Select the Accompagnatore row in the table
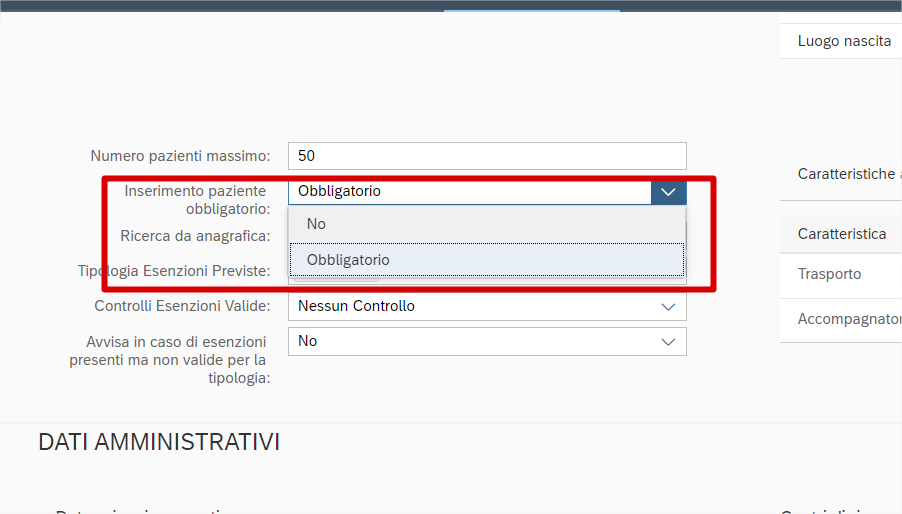Image resolution: width=902 pixels, height=514 pixels. click(849, 320)
